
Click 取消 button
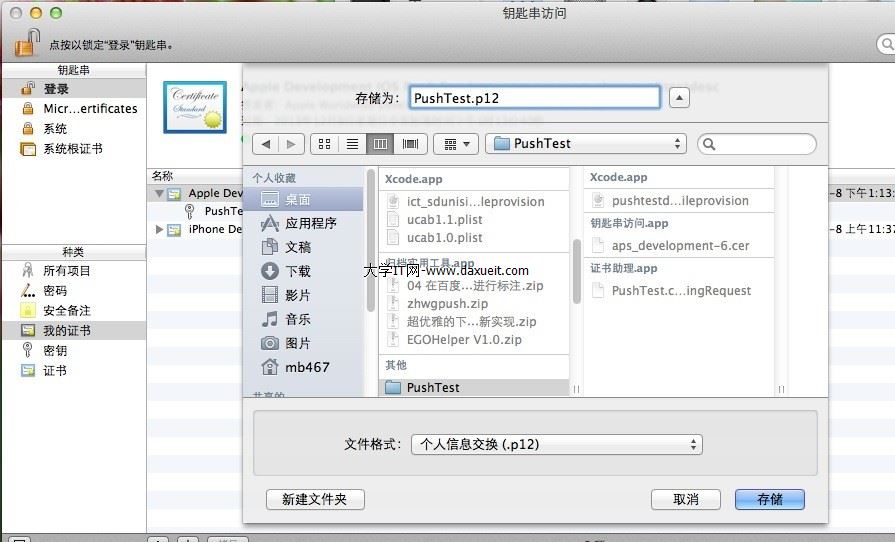[x=686, y=499]
